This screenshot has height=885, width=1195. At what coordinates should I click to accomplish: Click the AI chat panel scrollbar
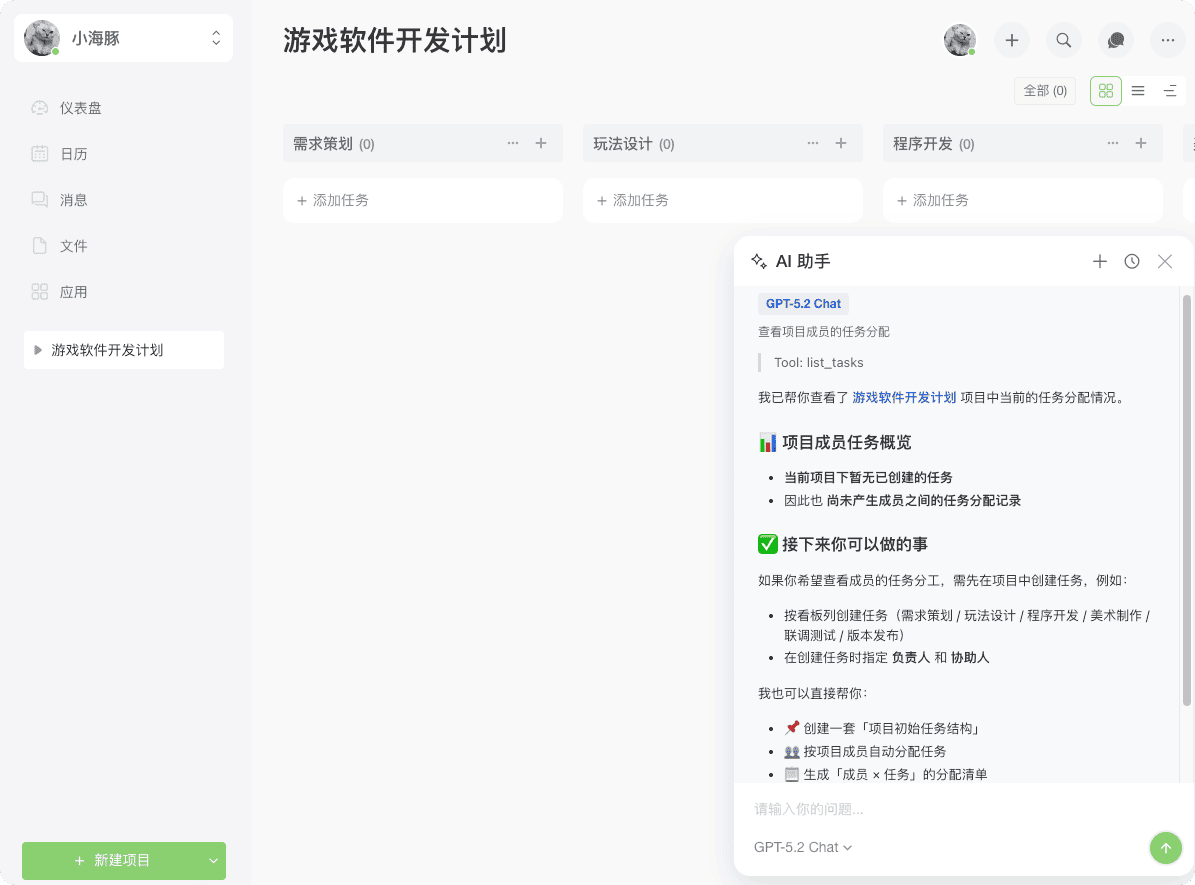(x=1187, y=500)
